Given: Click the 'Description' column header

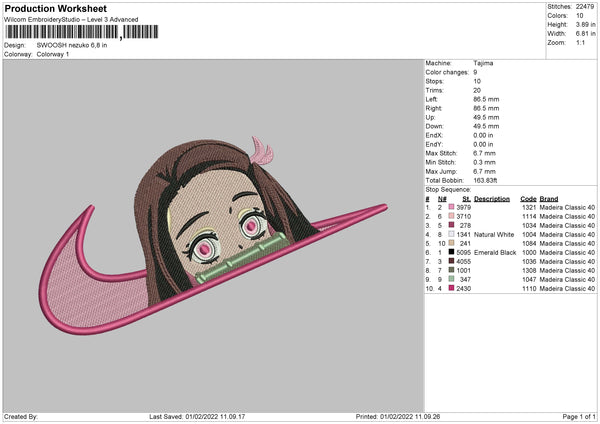Looking at the screenshot, I should click(x=492, y=199).
